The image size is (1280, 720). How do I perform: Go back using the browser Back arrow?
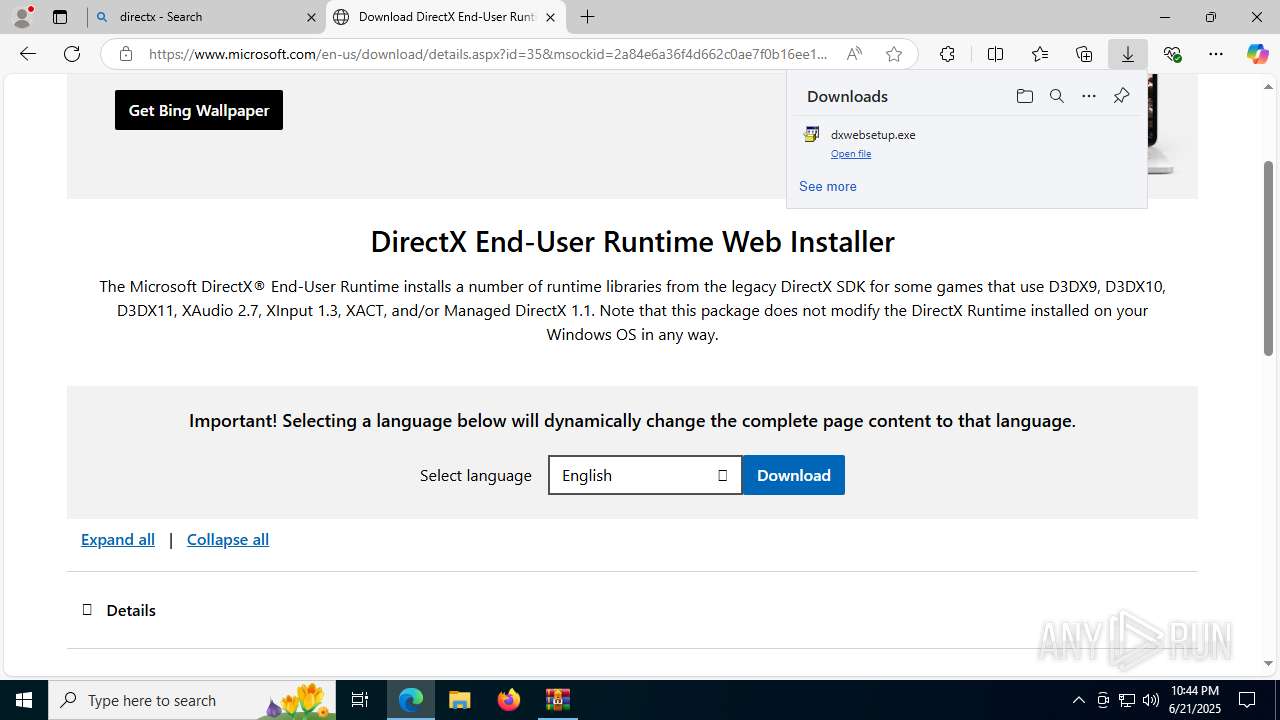click(28, 54)
